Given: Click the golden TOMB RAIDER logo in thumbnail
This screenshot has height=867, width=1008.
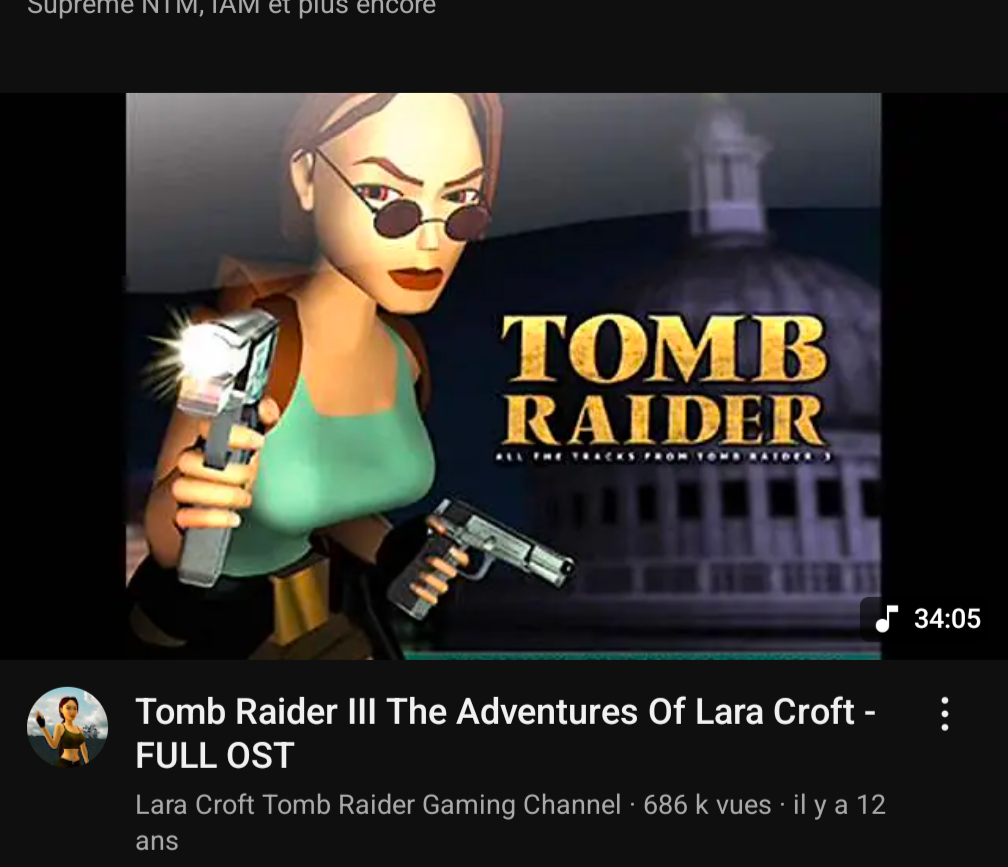Looking at the screenshot, I should coord(663,380).
